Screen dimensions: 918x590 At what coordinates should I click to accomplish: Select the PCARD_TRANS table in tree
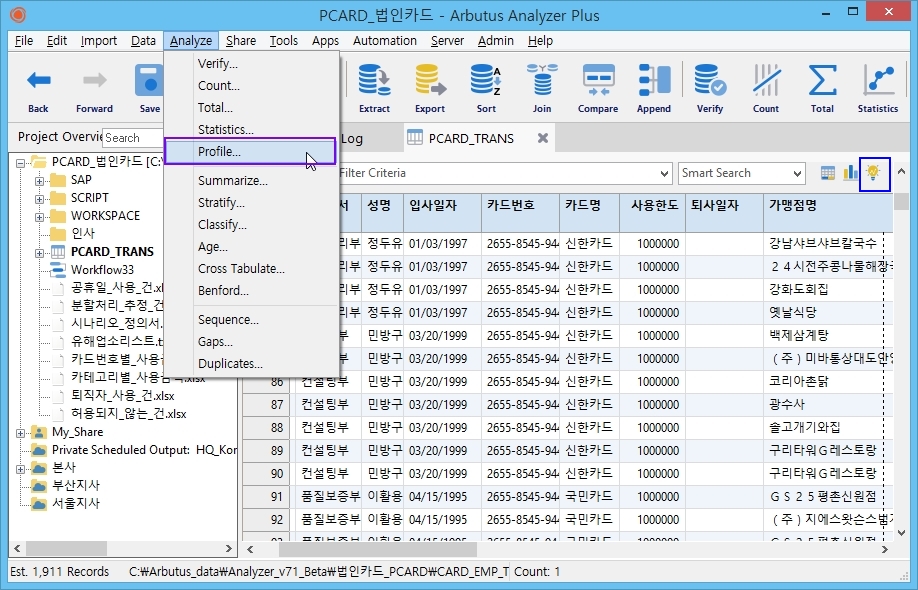(x=112, y=252)
